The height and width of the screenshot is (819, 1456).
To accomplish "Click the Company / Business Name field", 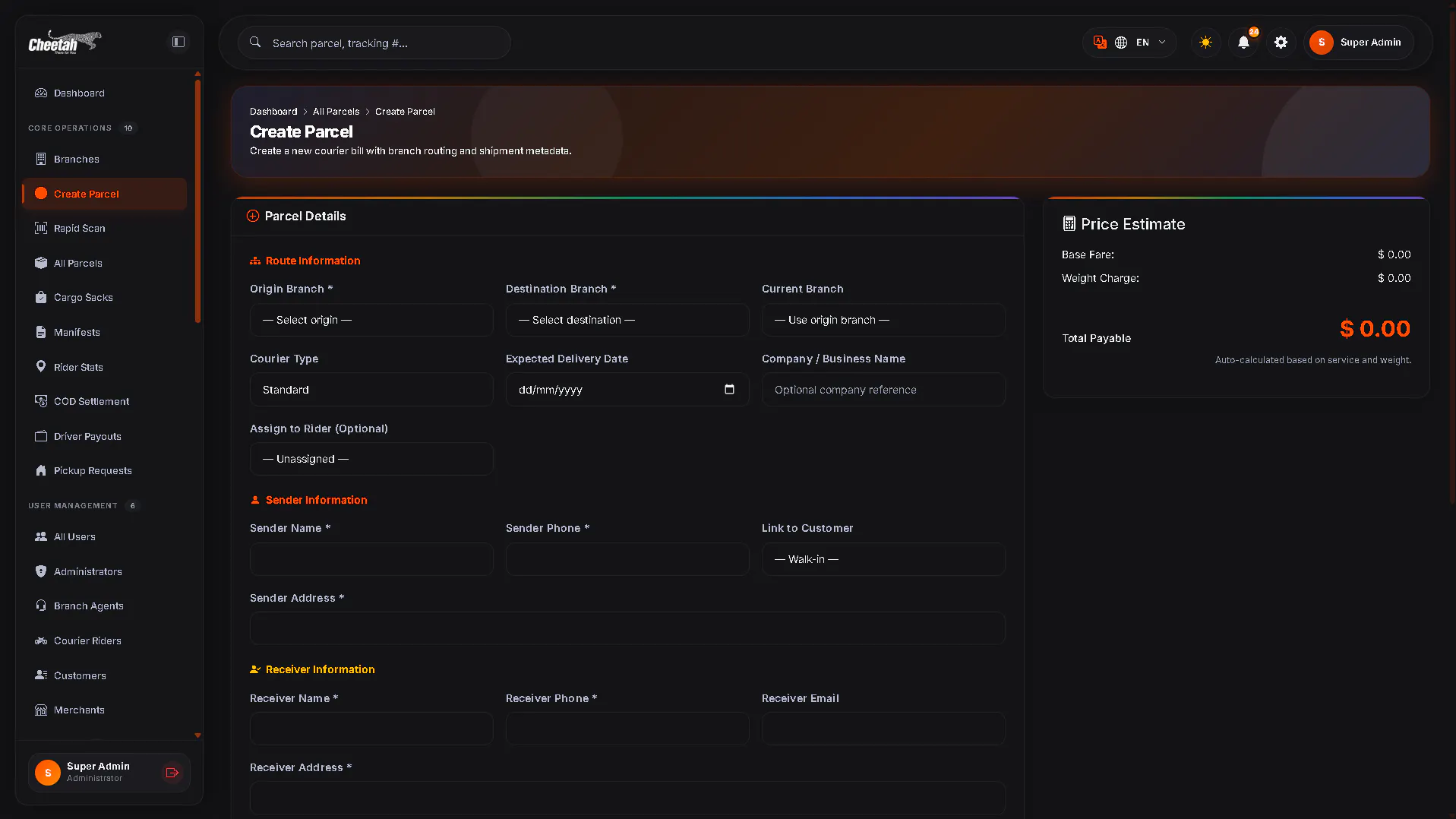I will point(883,390).
